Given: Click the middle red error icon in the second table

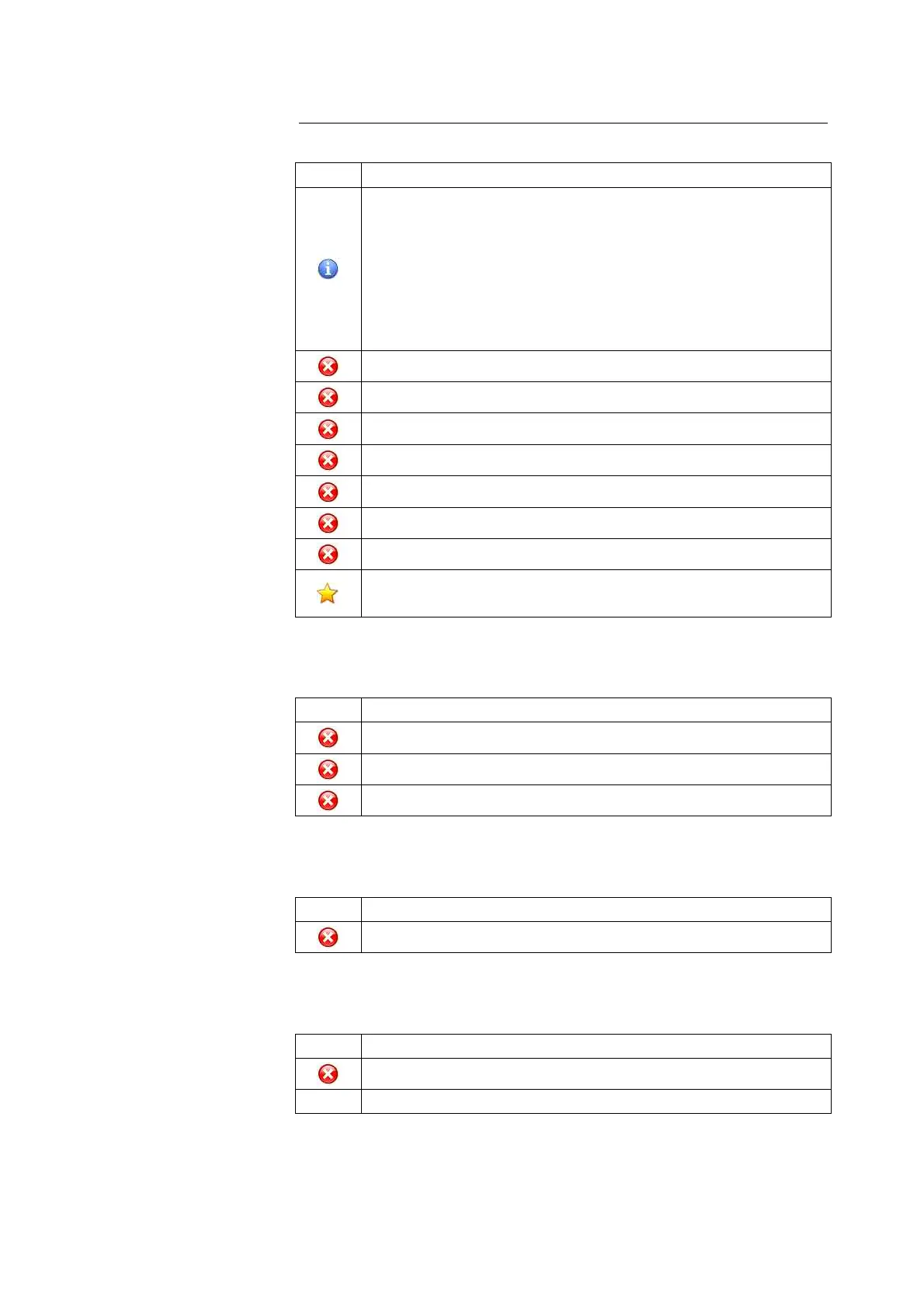Looking at the screenshot, I should pyautogui.click(x=328, y=770).
